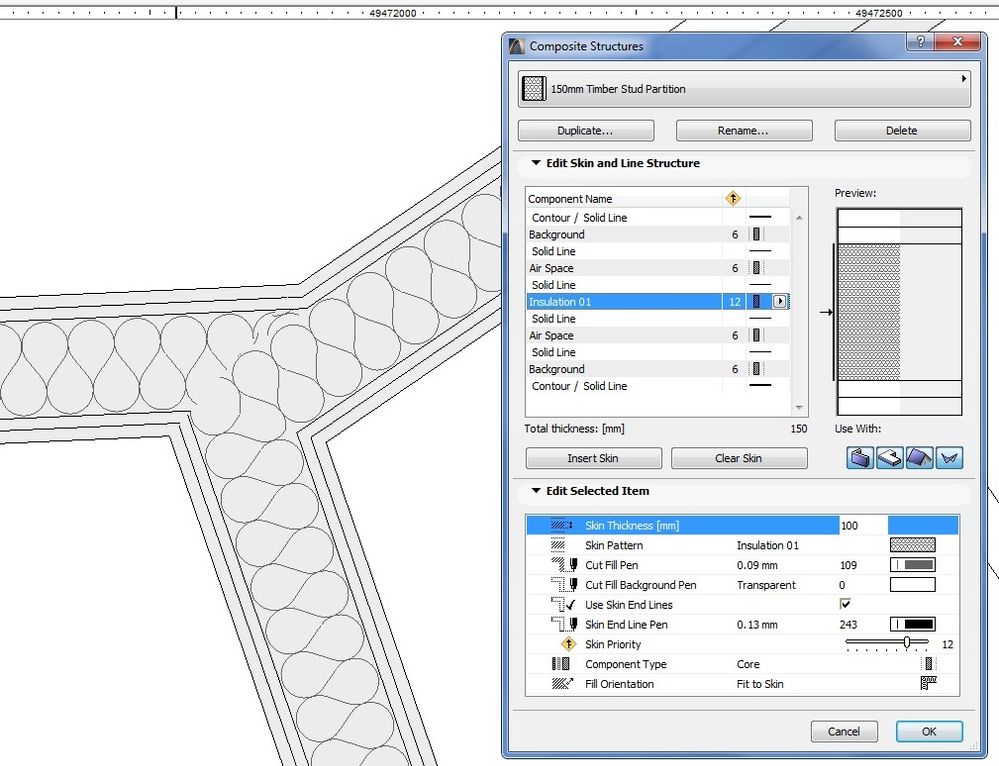999x766 pixels.
Task: Toggle Use With Shell icon
Action: 949,458
